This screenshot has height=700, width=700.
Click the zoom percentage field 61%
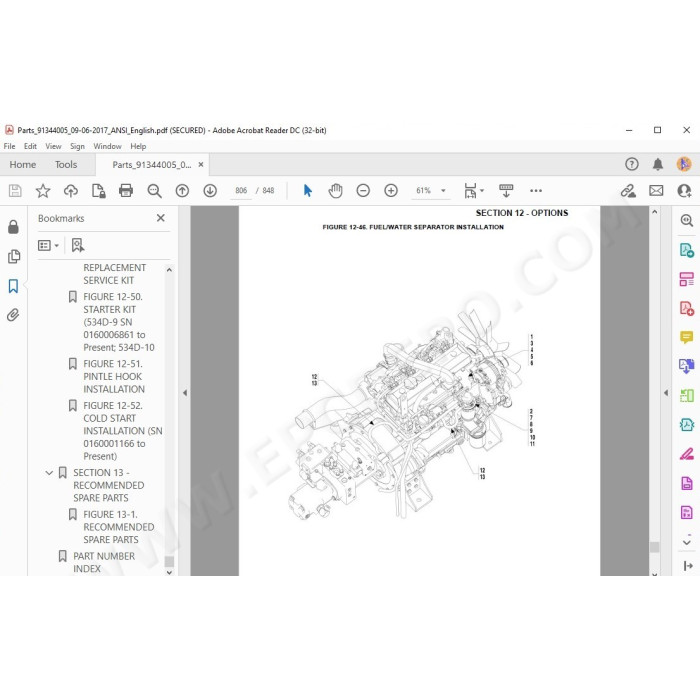pos(424,191)
